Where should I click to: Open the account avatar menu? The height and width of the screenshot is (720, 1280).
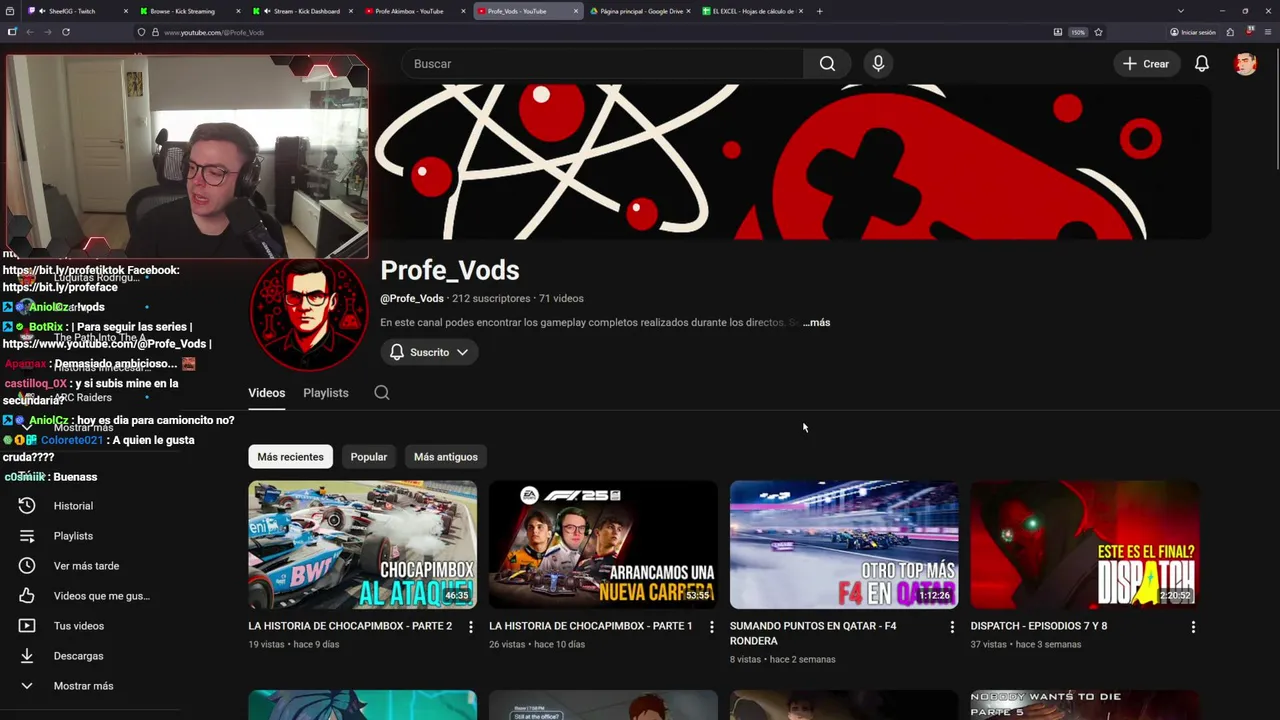pos(1245,64)
